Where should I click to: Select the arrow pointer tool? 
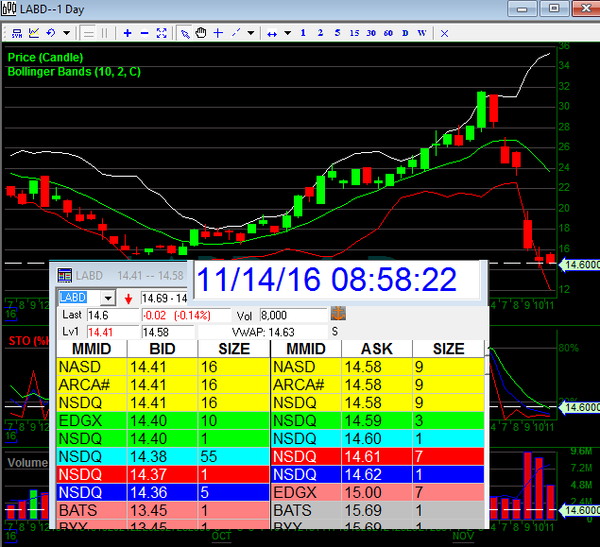(x=184, y=33)
